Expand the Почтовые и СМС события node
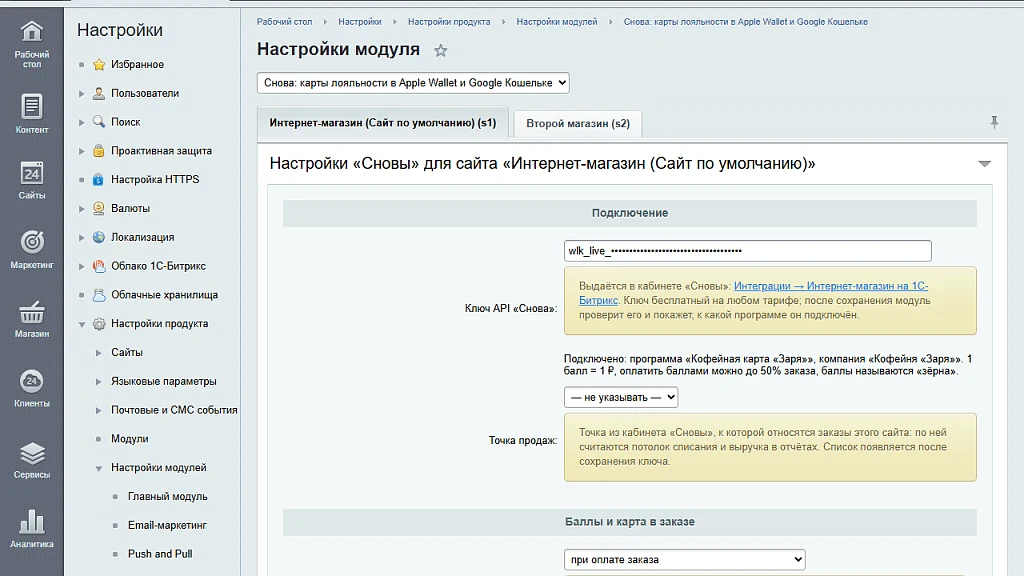Image resolution: width=1024 pixels, height=576 pixels. tap(99, 410)
